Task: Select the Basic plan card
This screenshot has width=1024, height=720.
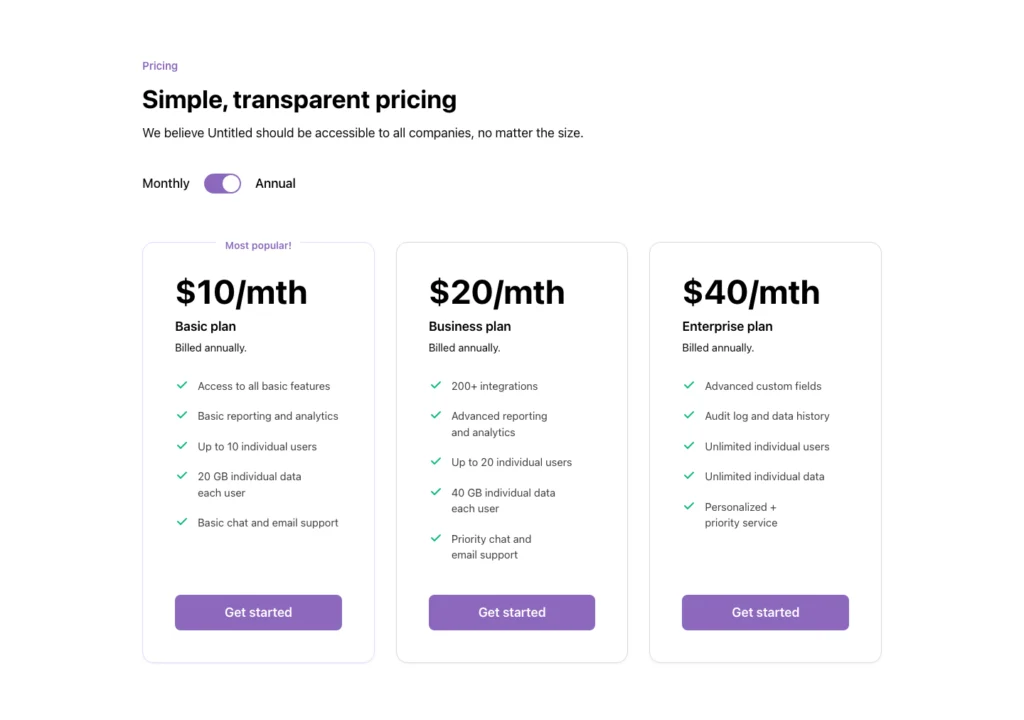Action: [258, 450]
